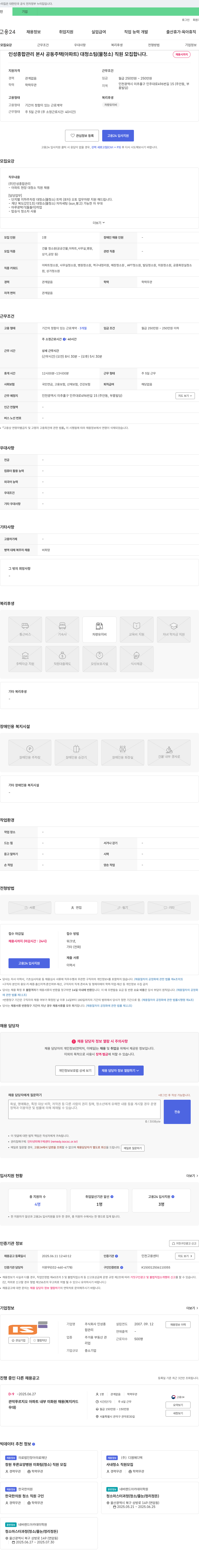The image size is (199, 1568).
Task: Click the 장애인용 화장실 icon
Action: (x=122, y=752)
